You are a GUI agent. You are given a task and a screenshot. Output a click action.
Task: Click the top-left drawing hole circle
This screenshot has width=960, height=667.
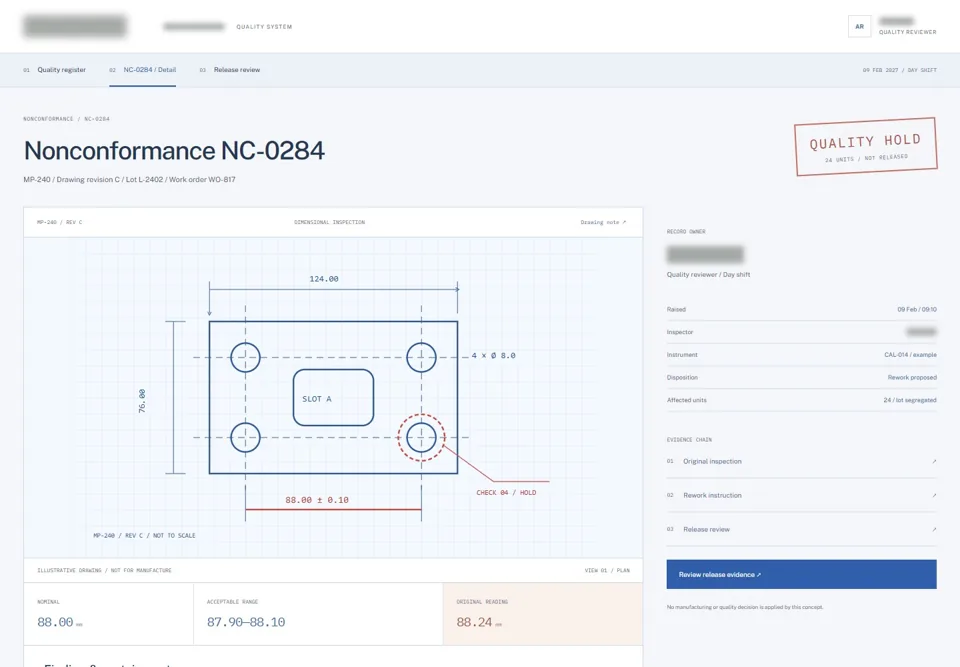(x=246, y=357)
